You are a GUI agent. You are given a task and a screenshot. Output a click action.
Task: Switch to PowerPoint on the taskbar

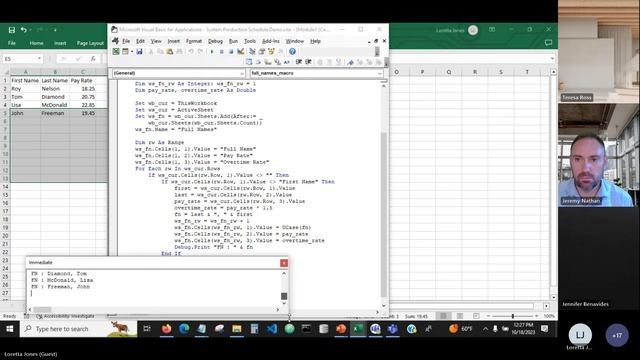coord(341,329)
